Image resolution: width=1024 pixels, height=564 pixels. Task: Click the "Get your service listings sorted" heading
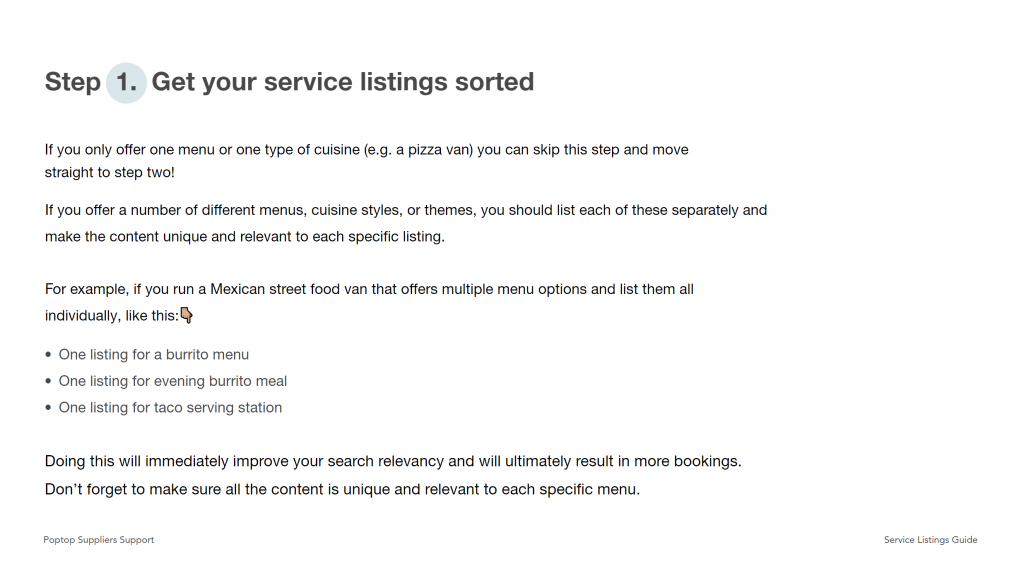342,82
